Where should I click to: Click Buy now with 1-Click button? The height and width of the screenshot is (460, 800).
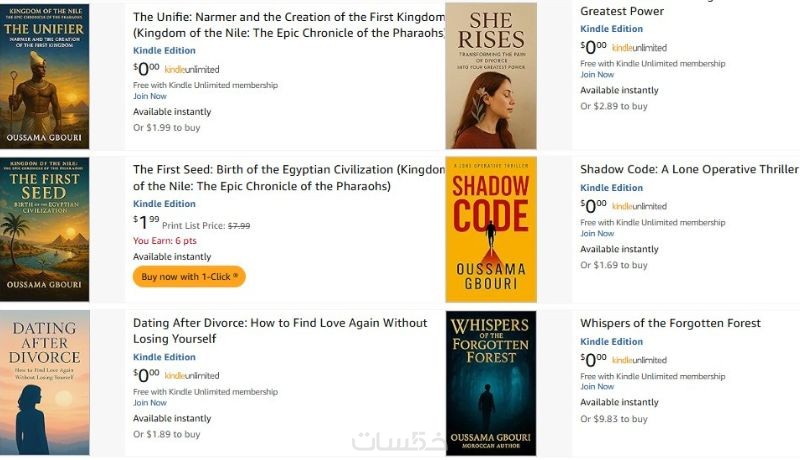(189, 276)
